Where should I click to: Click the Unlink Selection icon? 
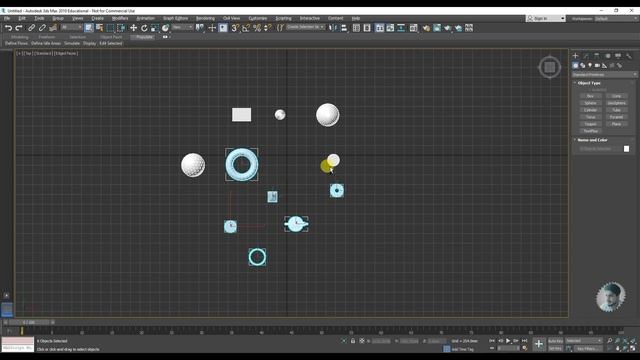(x=42, y=28)
